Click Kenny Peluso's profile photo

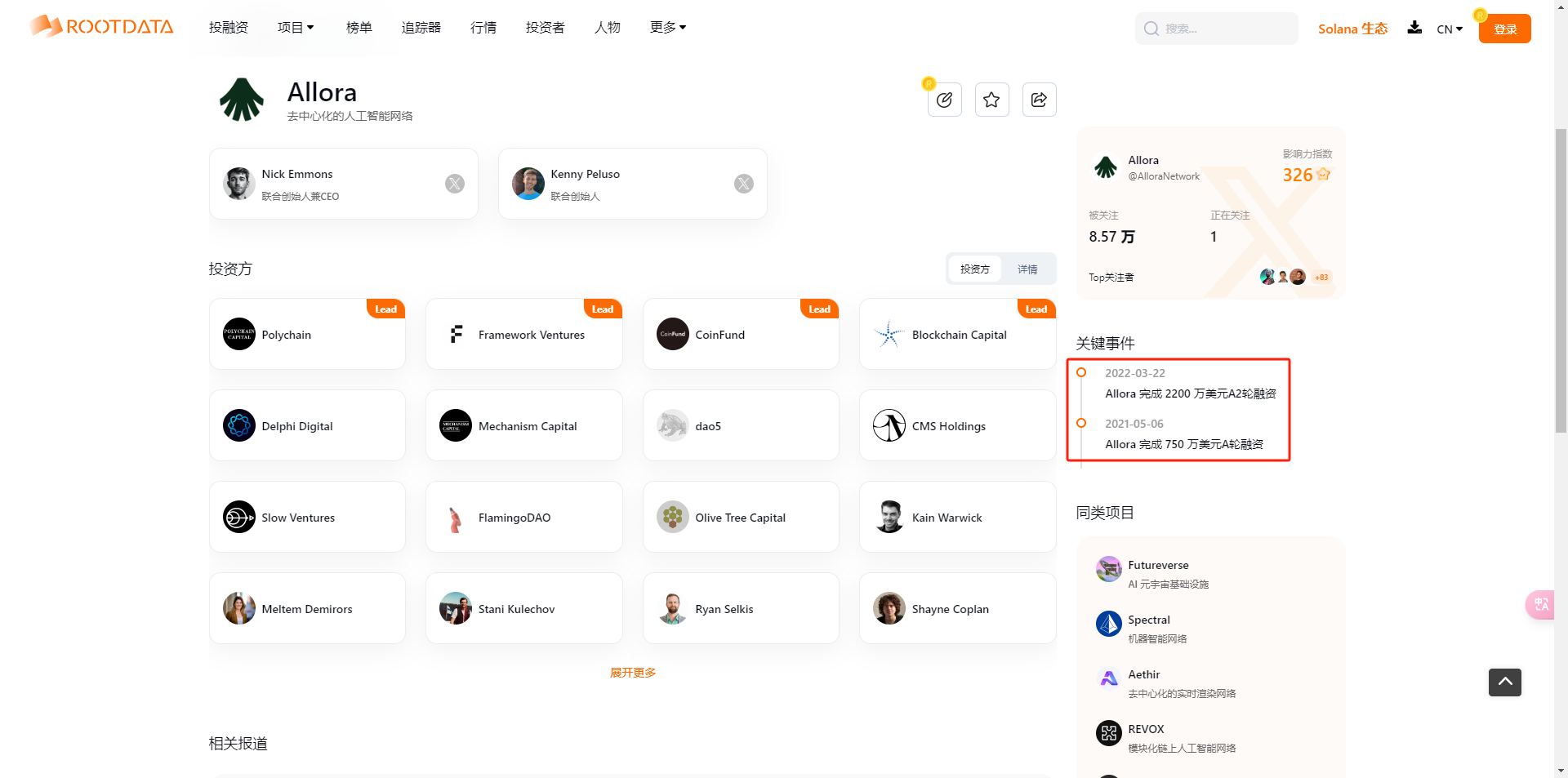pos(528,184)
